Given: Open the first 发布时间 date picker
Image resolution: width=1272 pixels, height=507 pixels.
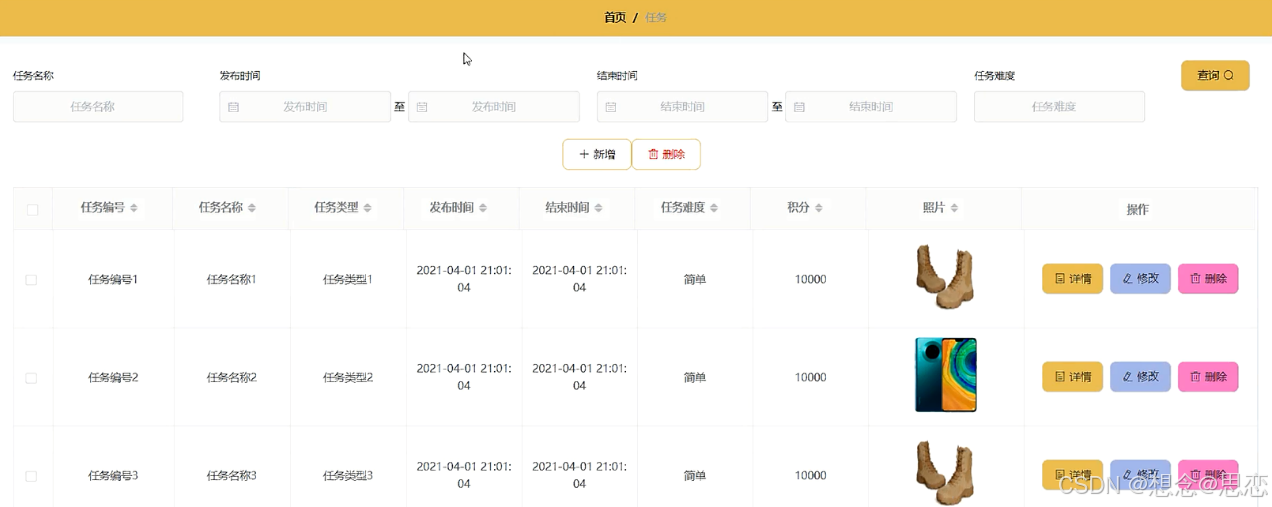Looking at the screenshot, I should click(x=305, y=107).
